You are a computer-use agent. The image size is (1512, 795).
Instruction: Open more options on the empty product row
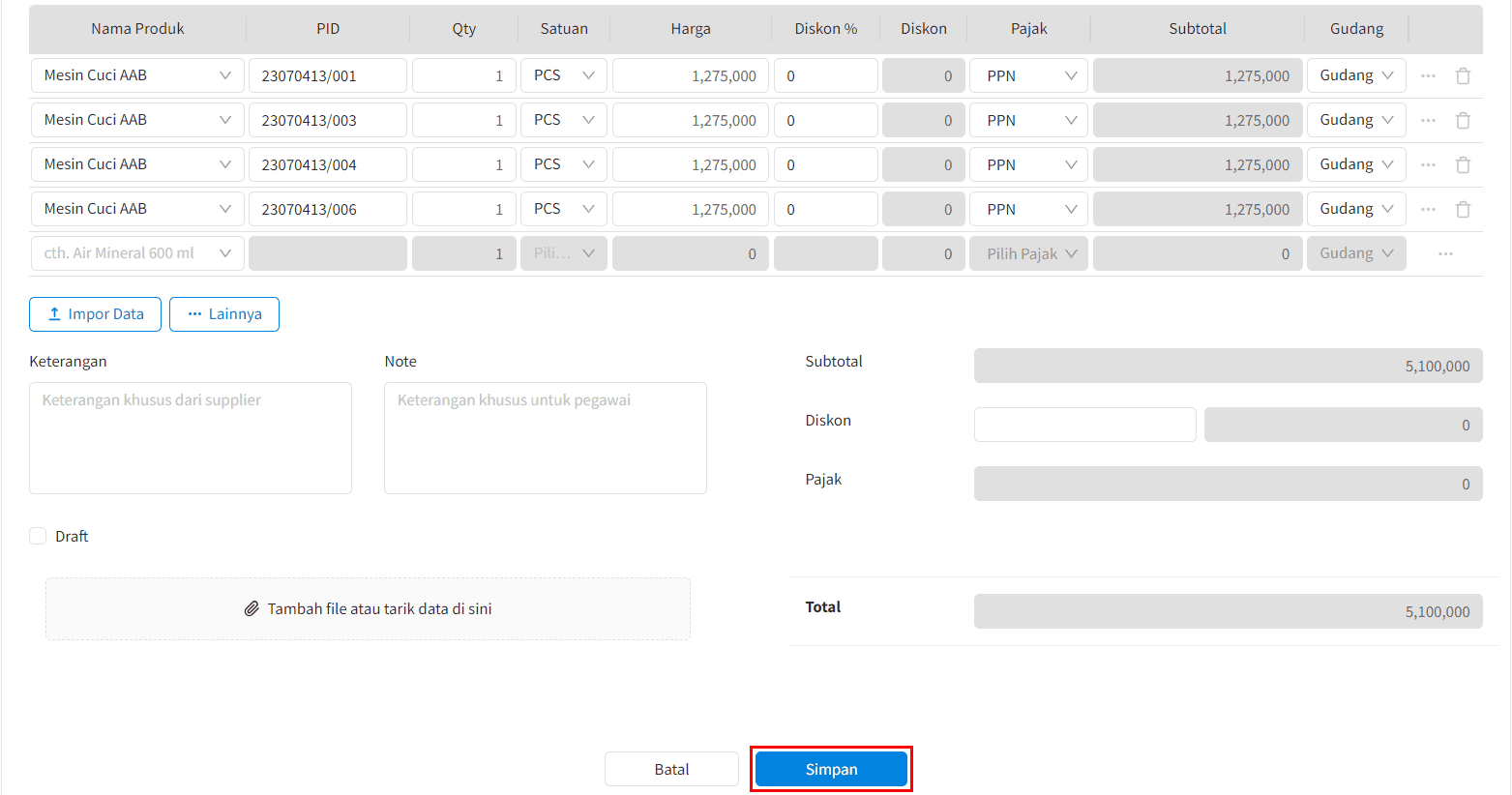(1445, 253)
